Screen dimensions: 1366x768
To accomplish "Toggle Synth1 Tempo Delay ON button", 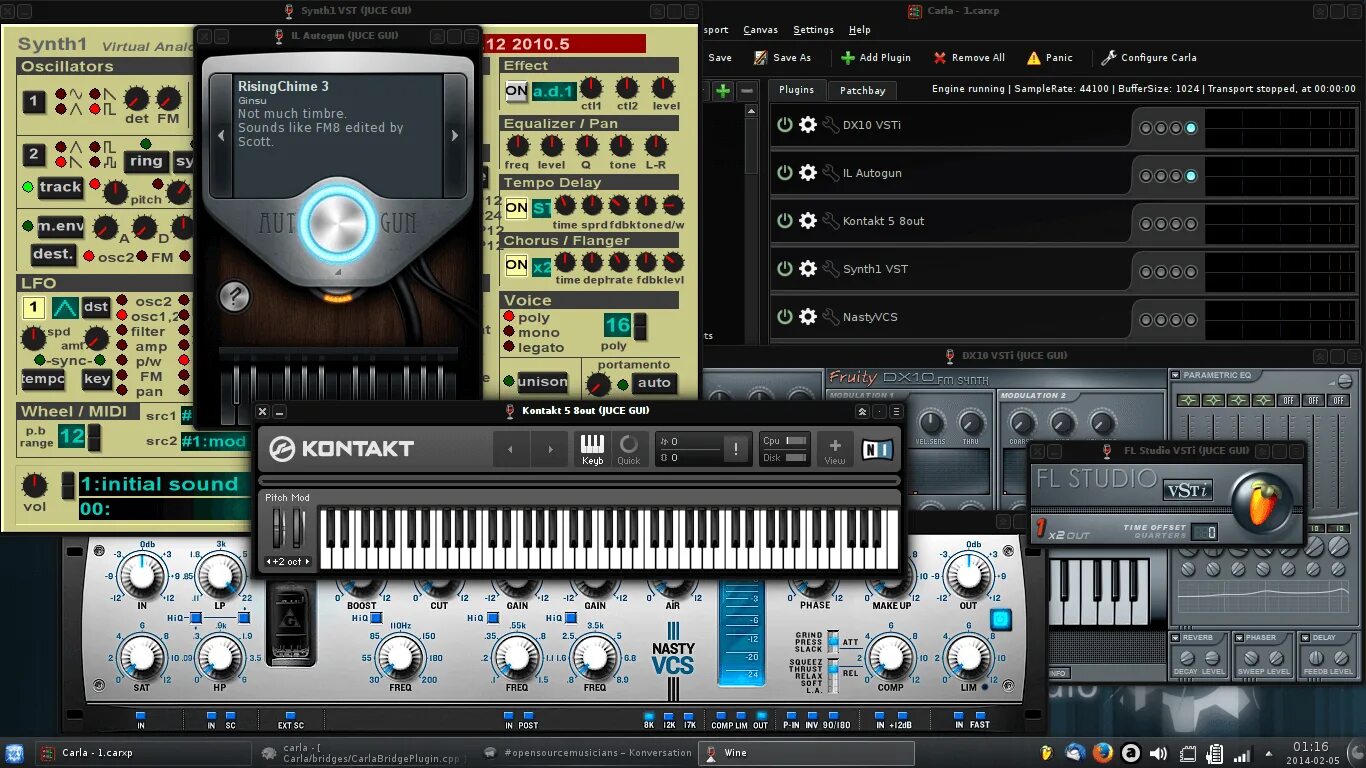I will 516,208.
